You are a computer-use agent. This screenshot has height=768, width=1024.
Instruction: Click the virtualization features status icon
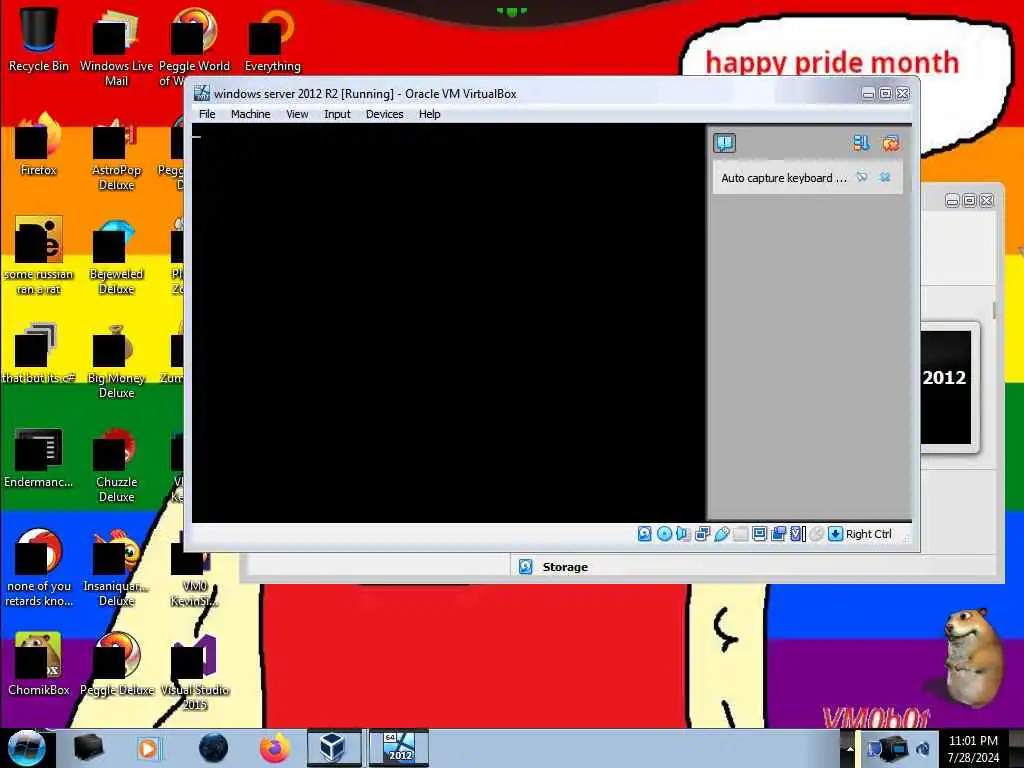[797, 534]
